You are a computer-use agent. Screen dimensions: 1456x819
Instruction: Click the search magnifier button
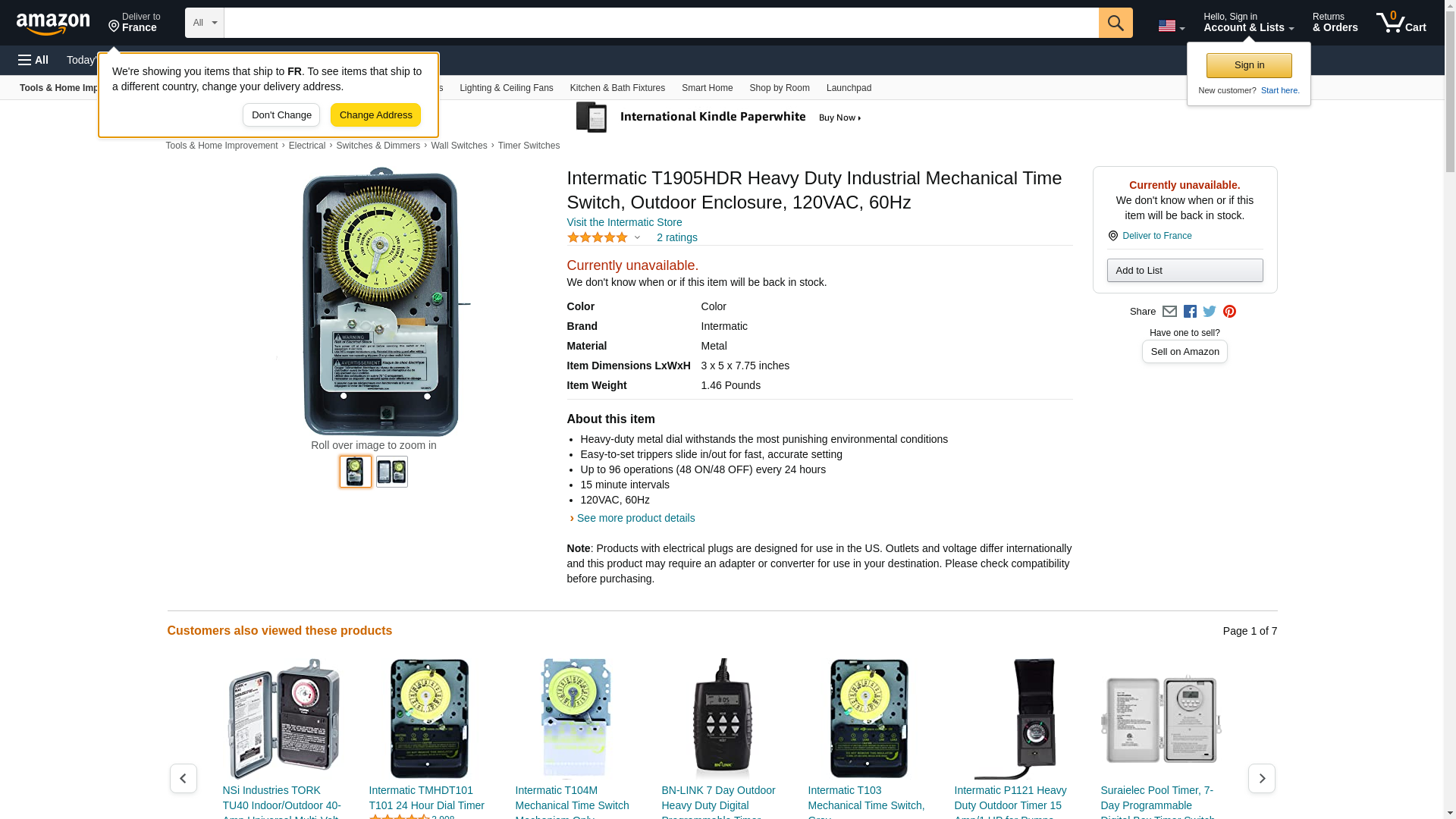(x=1116, y=23)
